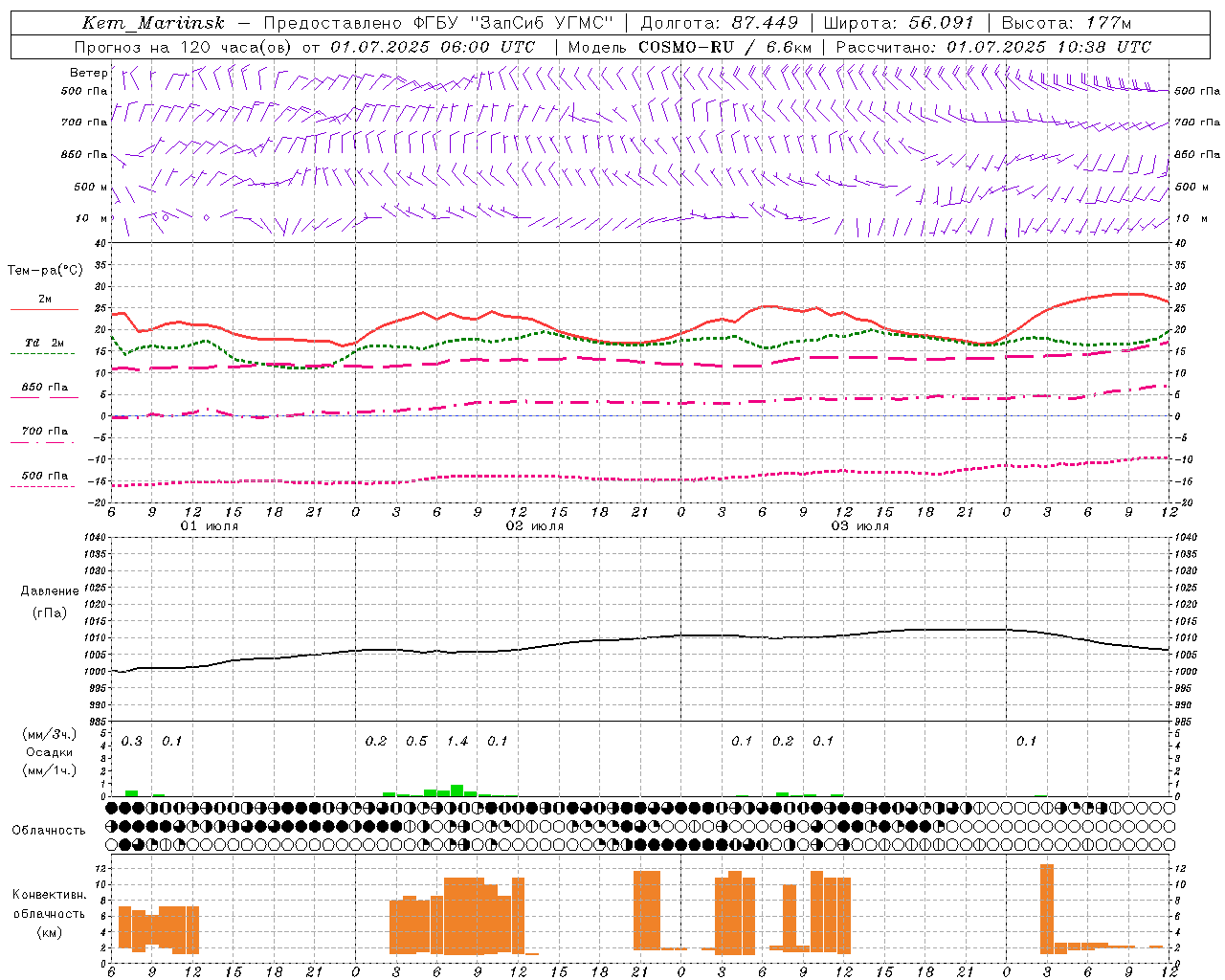Click the '700 гПа' temperature legend label

coord(45,431)
